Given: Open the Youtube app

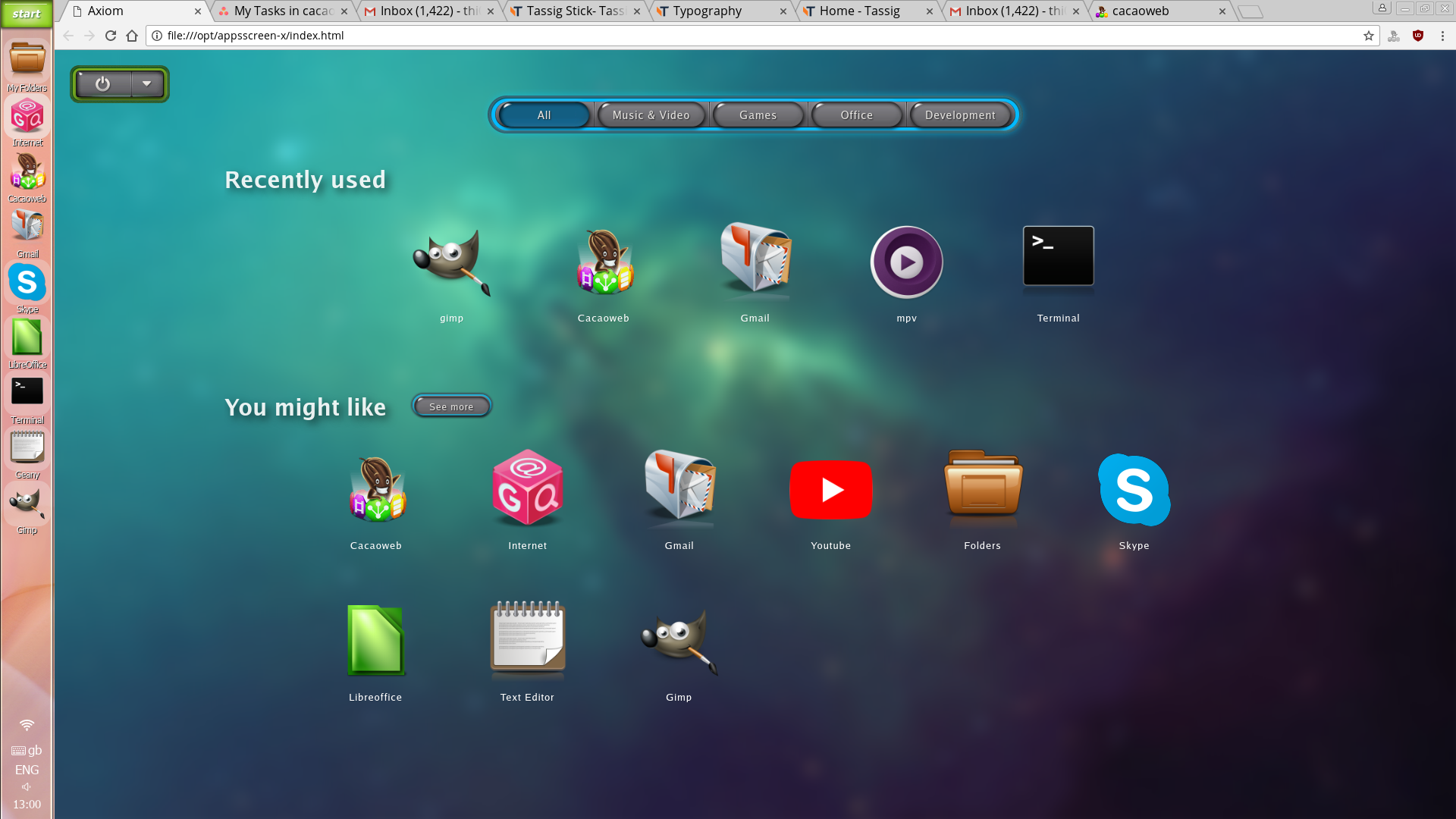Looking at the screenshot, I should point(831,490).
